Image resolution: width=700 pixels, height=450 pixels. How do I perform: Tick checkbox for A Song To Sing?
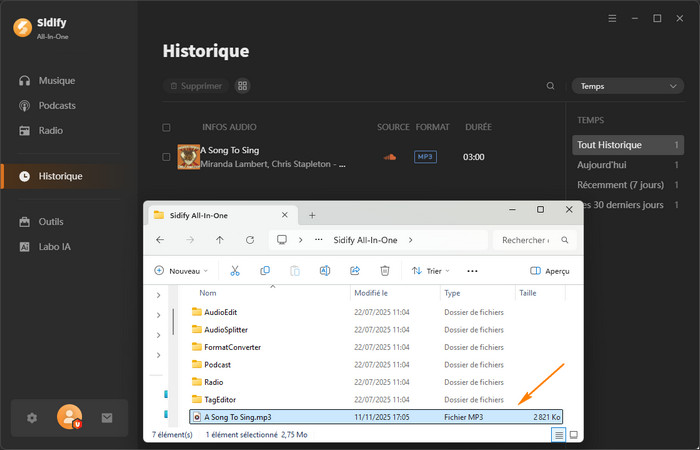pyautogui.click(x=166, y=157)
